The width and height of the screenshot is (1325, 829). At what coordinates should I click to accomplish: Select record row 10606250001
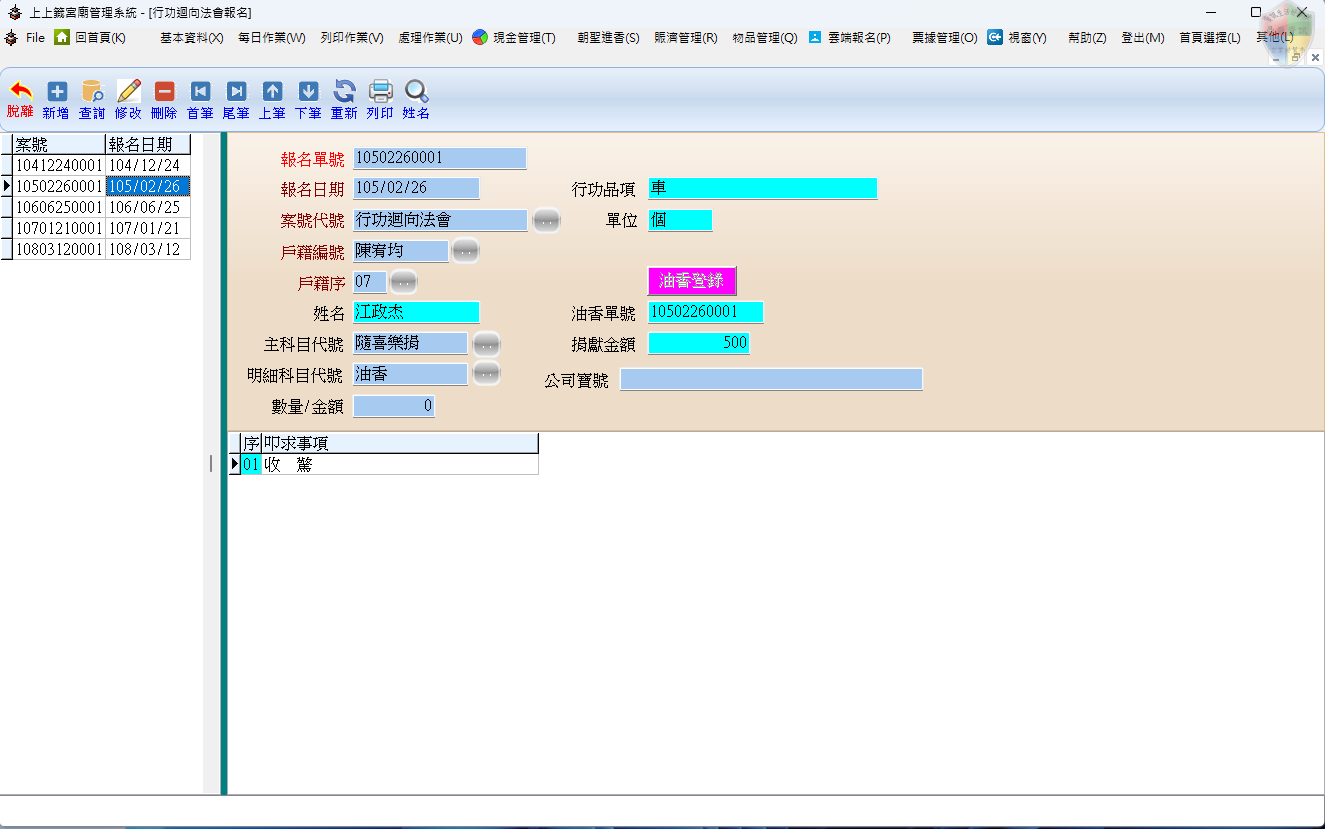(59, 207)
